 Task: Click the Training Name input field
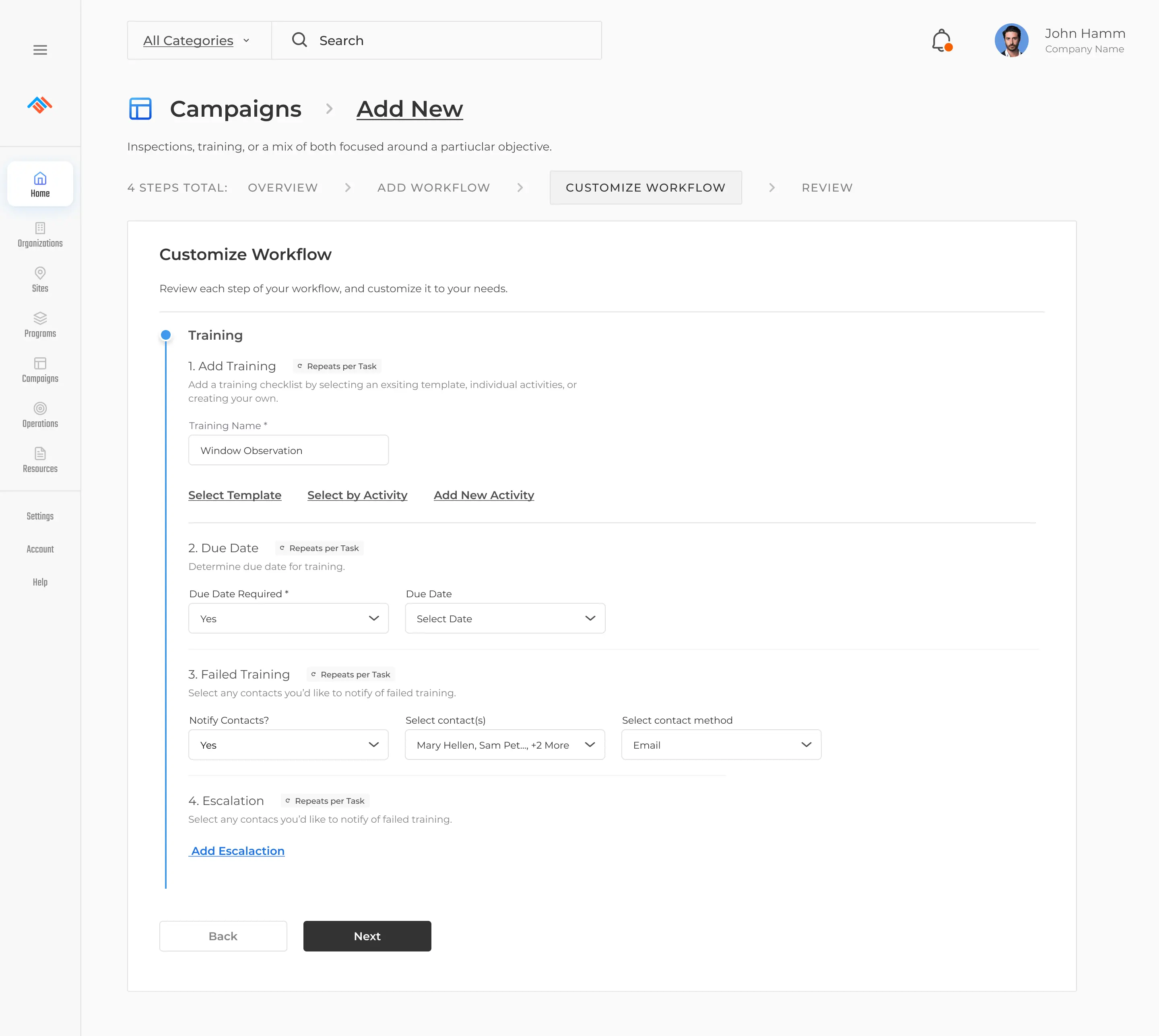click(x=289, y=450)
